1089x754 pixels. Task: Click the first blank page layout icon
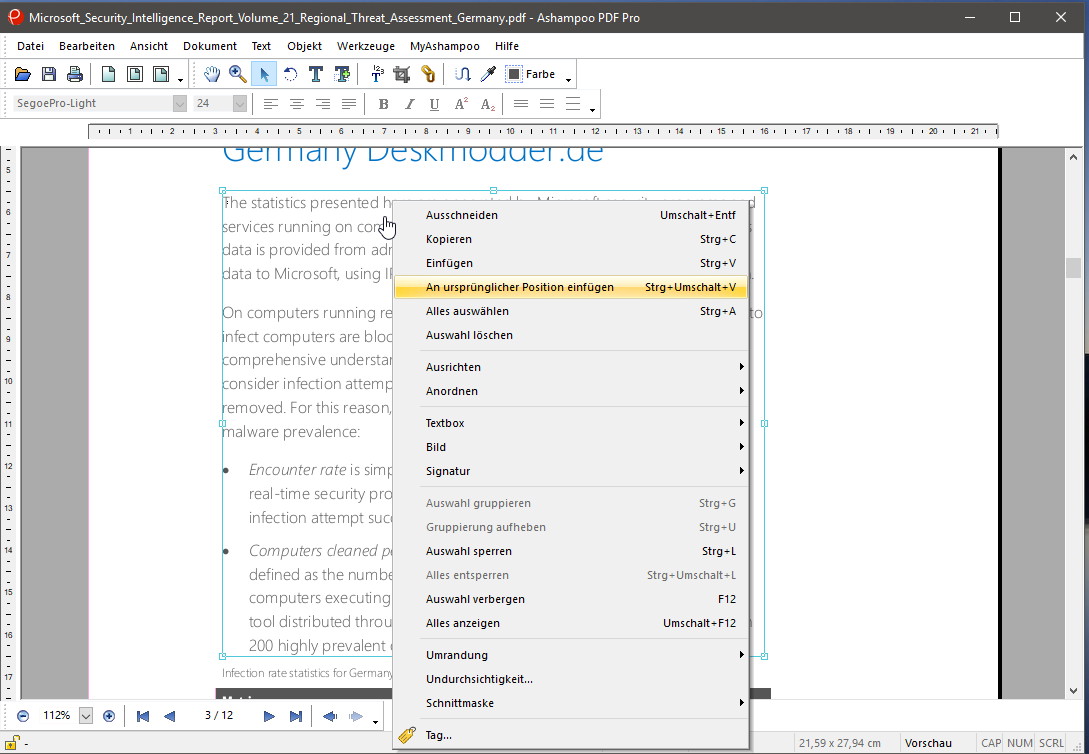coord(108,74)
